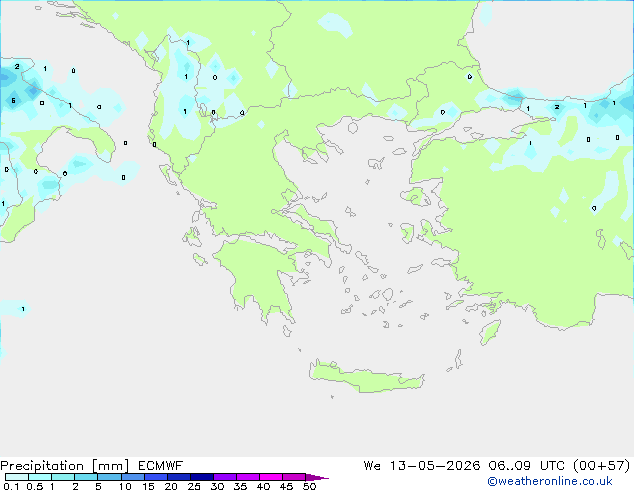Click the above-50 arrow tip of legend
Screen dimensions: 634x490
(x=317, y=477)
